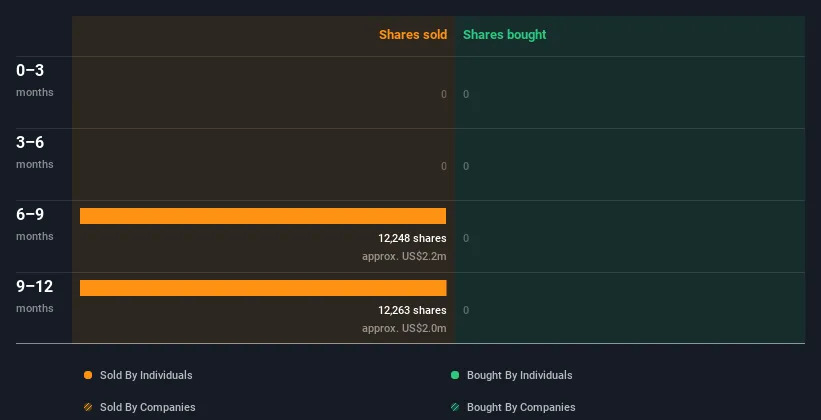Image resolution: width=821 pixels, height=420 pixels.
Task: Click the approx. US$2.2m amount
Action: (404, 257)
